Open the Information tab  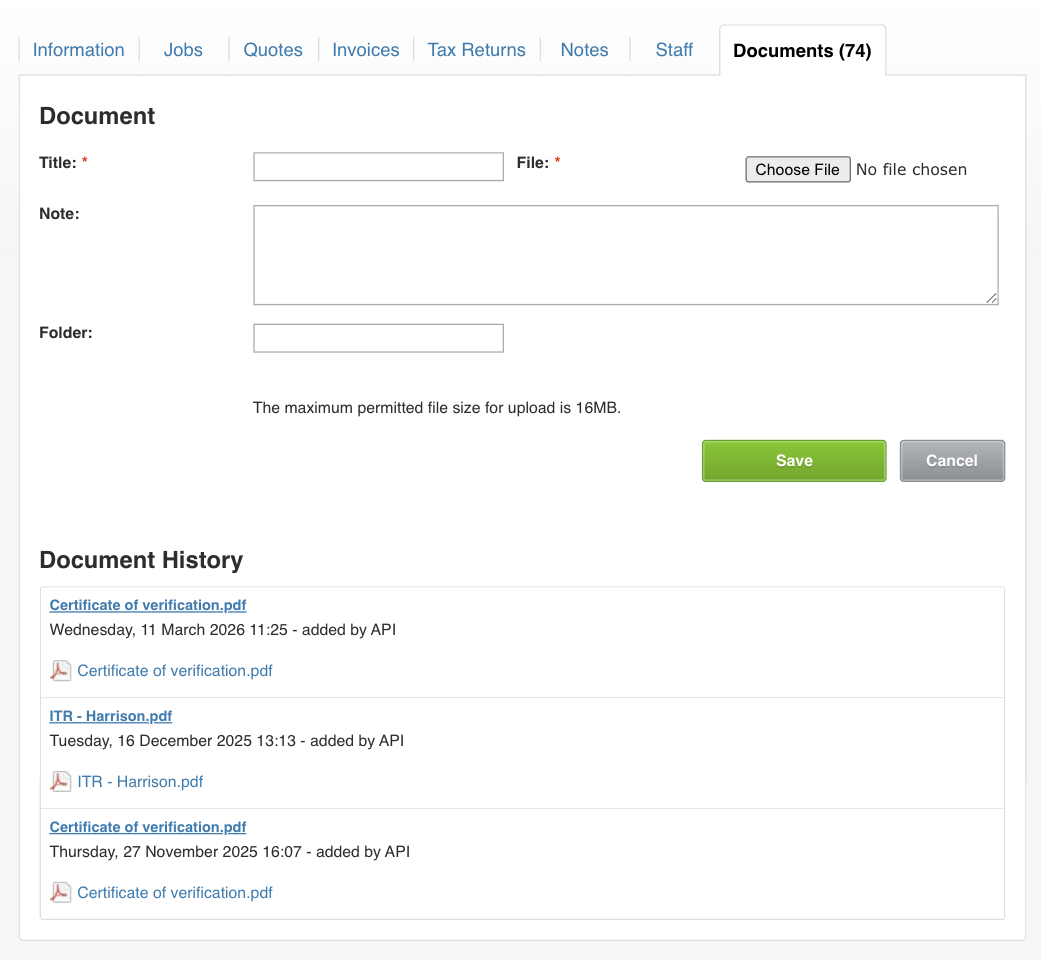pos(78,50)
